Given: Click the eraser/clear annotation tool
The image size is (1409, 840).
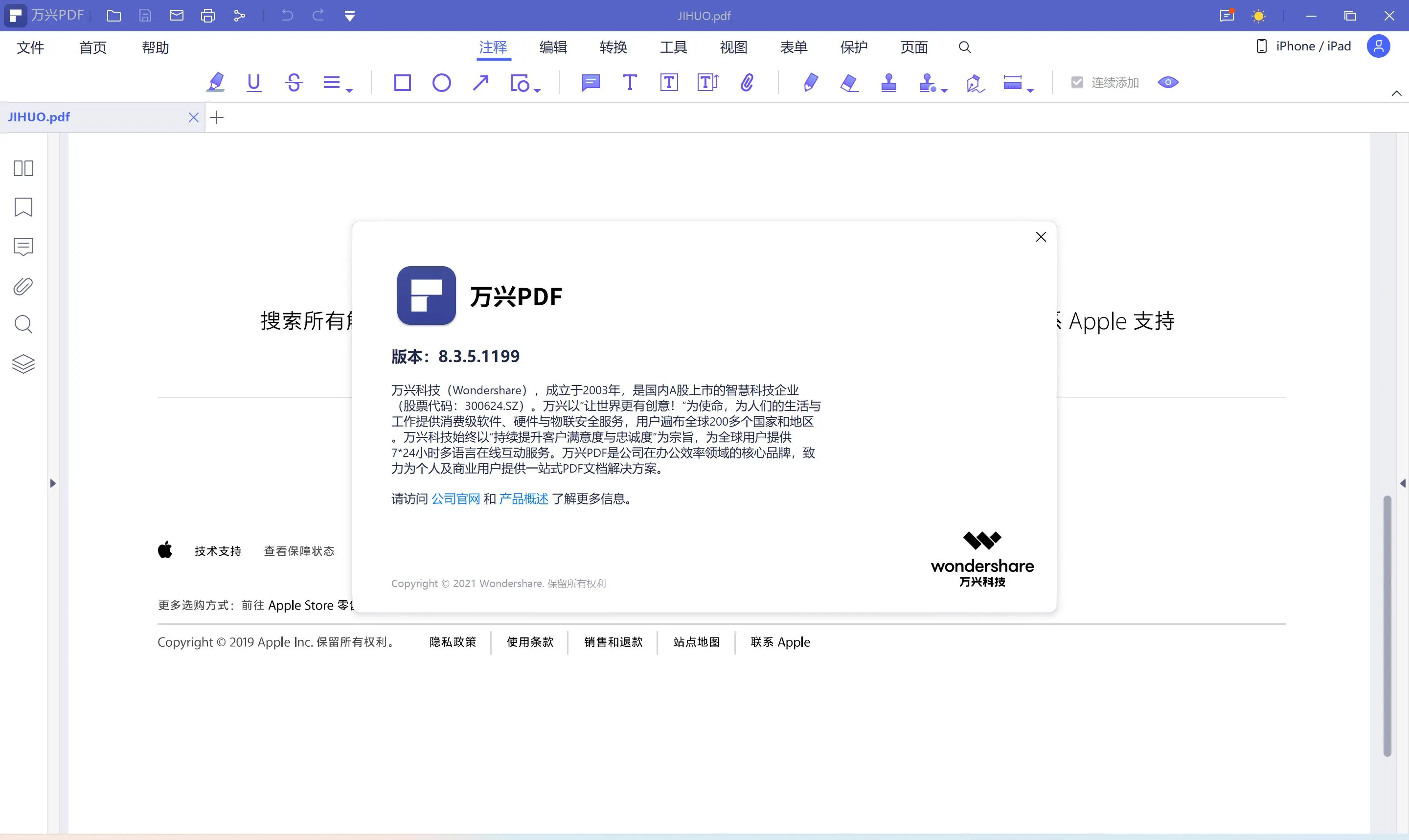Looking at the screenshot, I should 849,82.
